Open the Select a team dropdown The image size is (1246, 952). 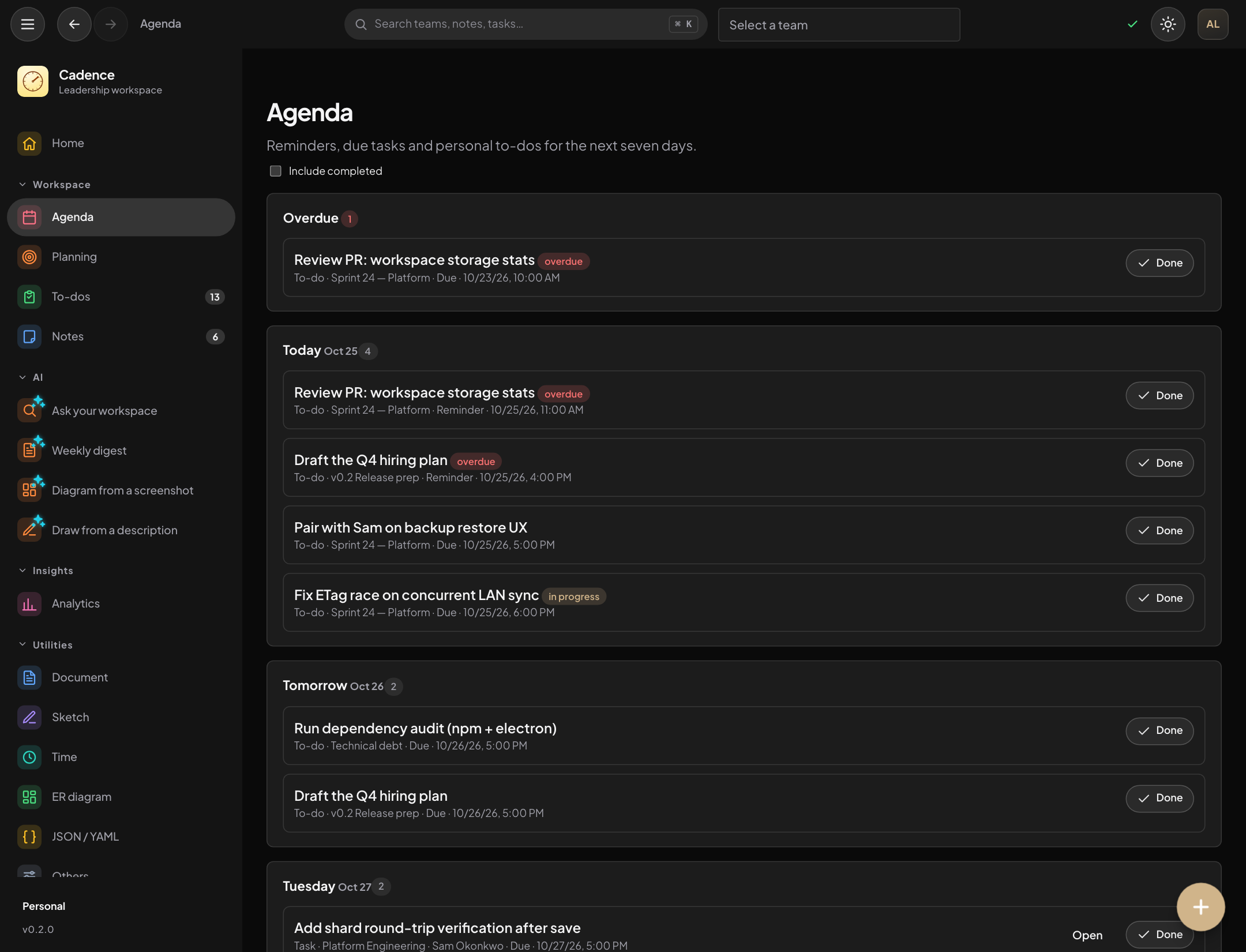(x=839, y=25)
